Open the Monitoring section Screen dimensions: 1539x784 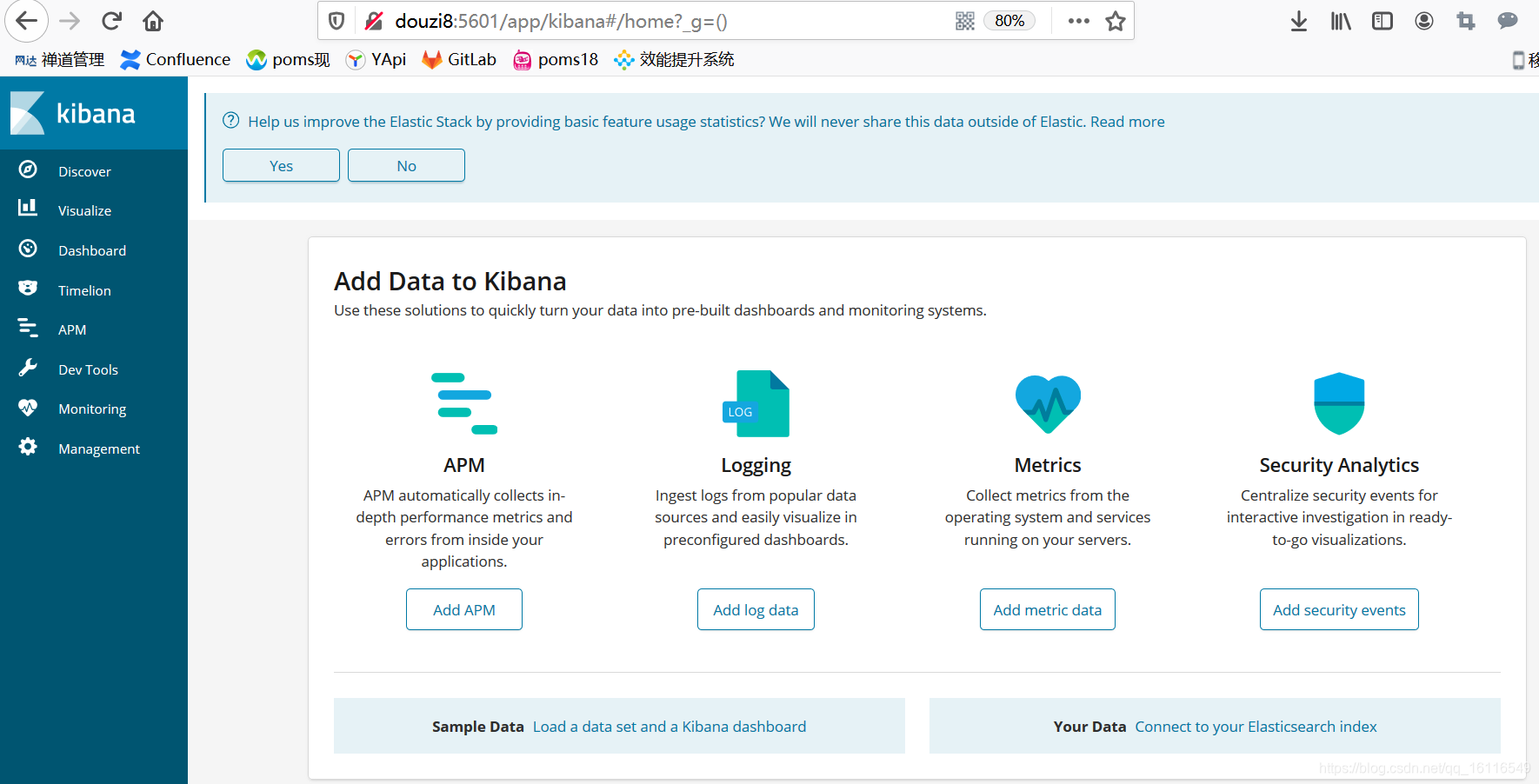pos(91,409)
